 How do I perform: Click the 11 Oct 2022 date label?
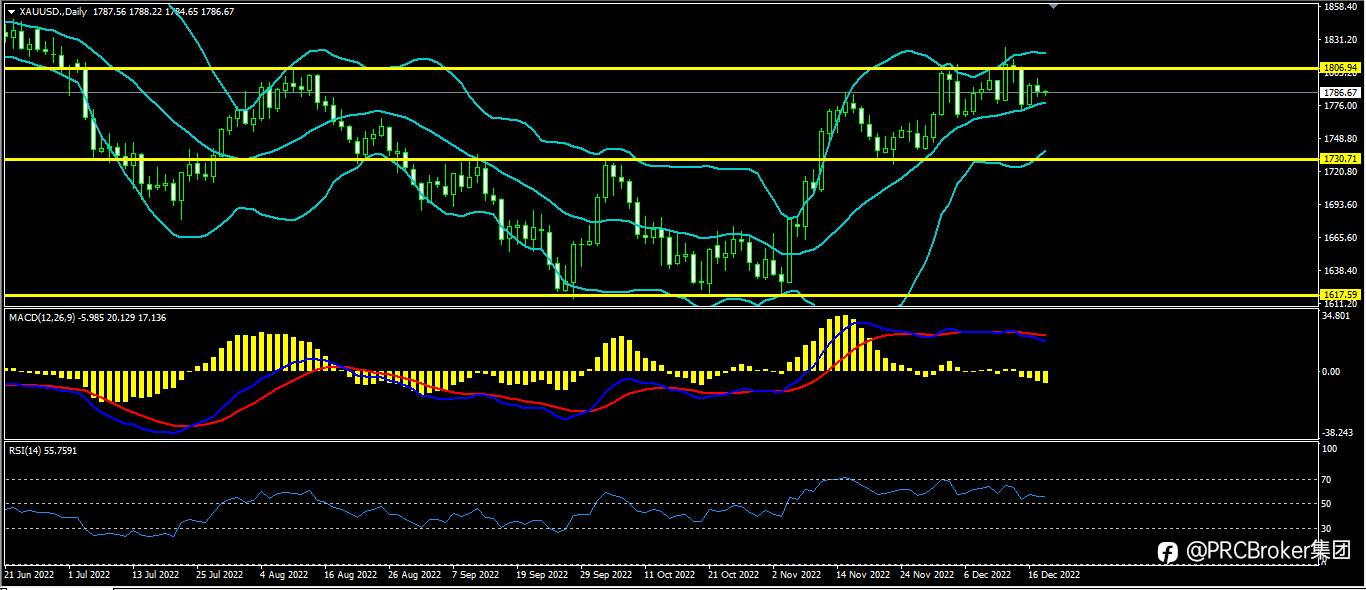tap(669, 576)
